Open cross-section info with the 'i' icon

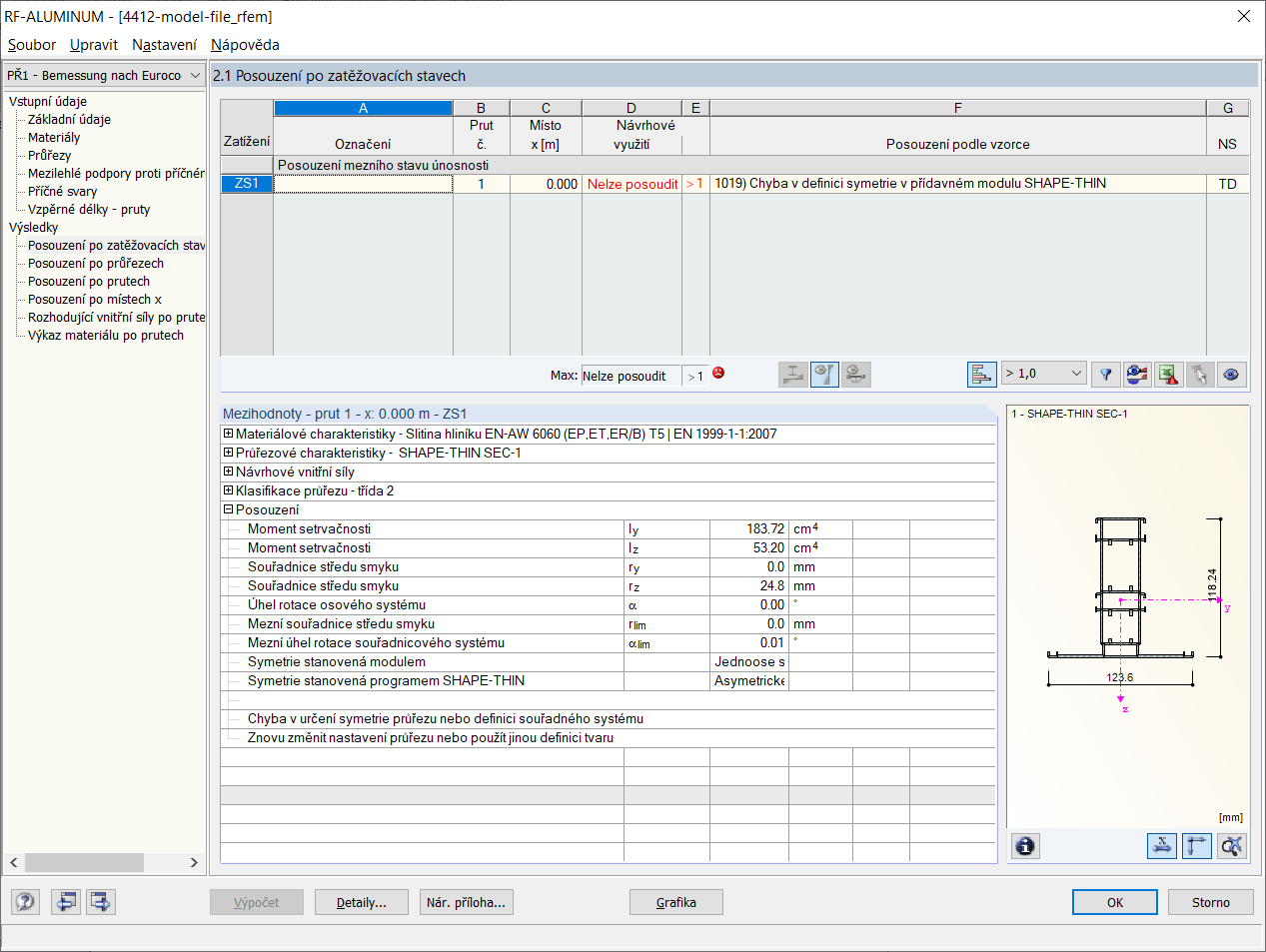tap(1025, 846)
